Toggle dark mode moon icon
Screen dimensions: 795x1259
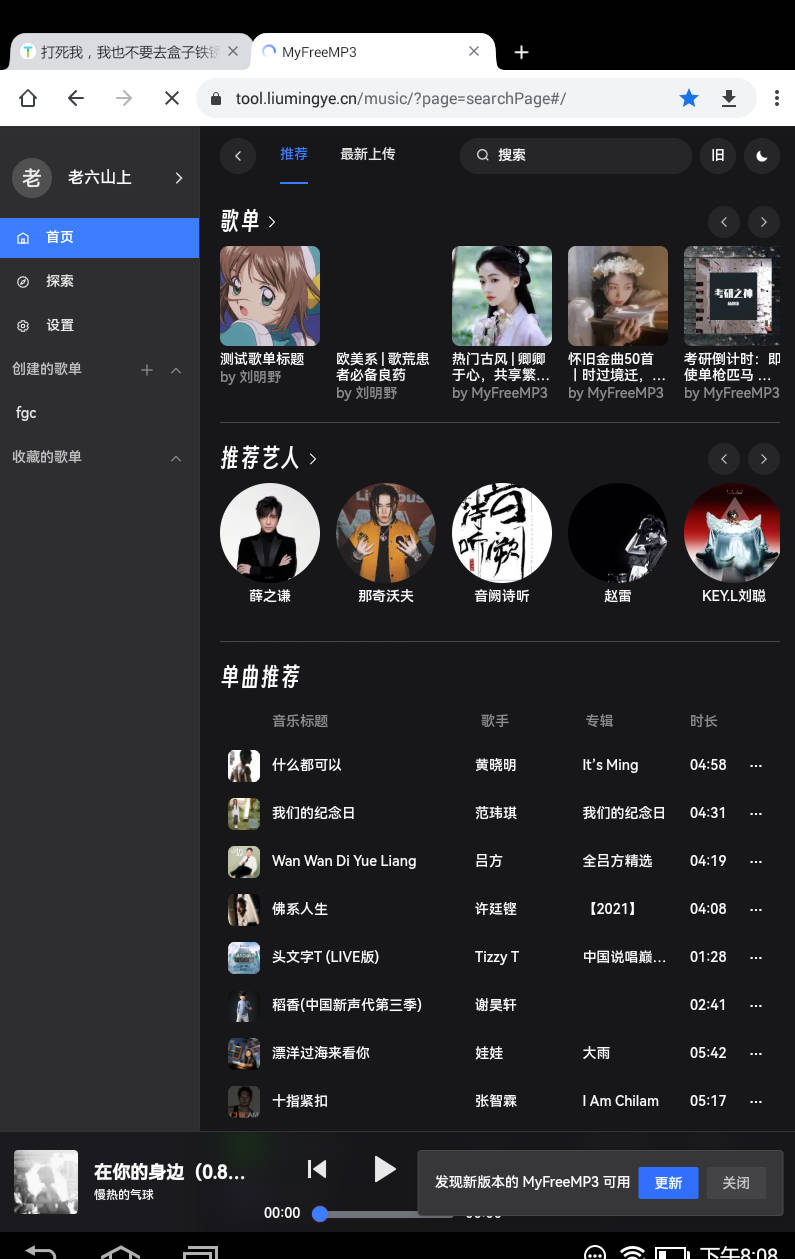(x=762, y=155)
